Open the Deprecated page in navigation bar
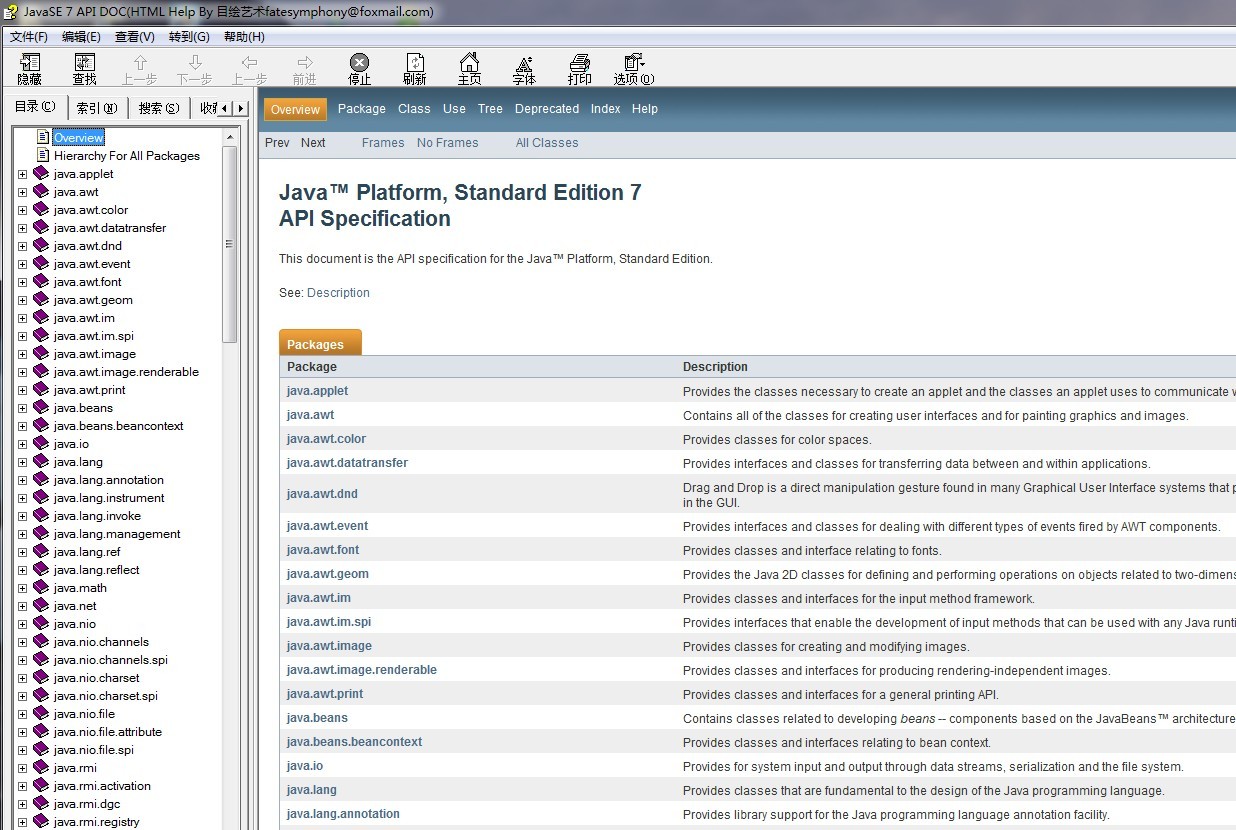This screenshot has width=1236, height=830. (547, 109)
